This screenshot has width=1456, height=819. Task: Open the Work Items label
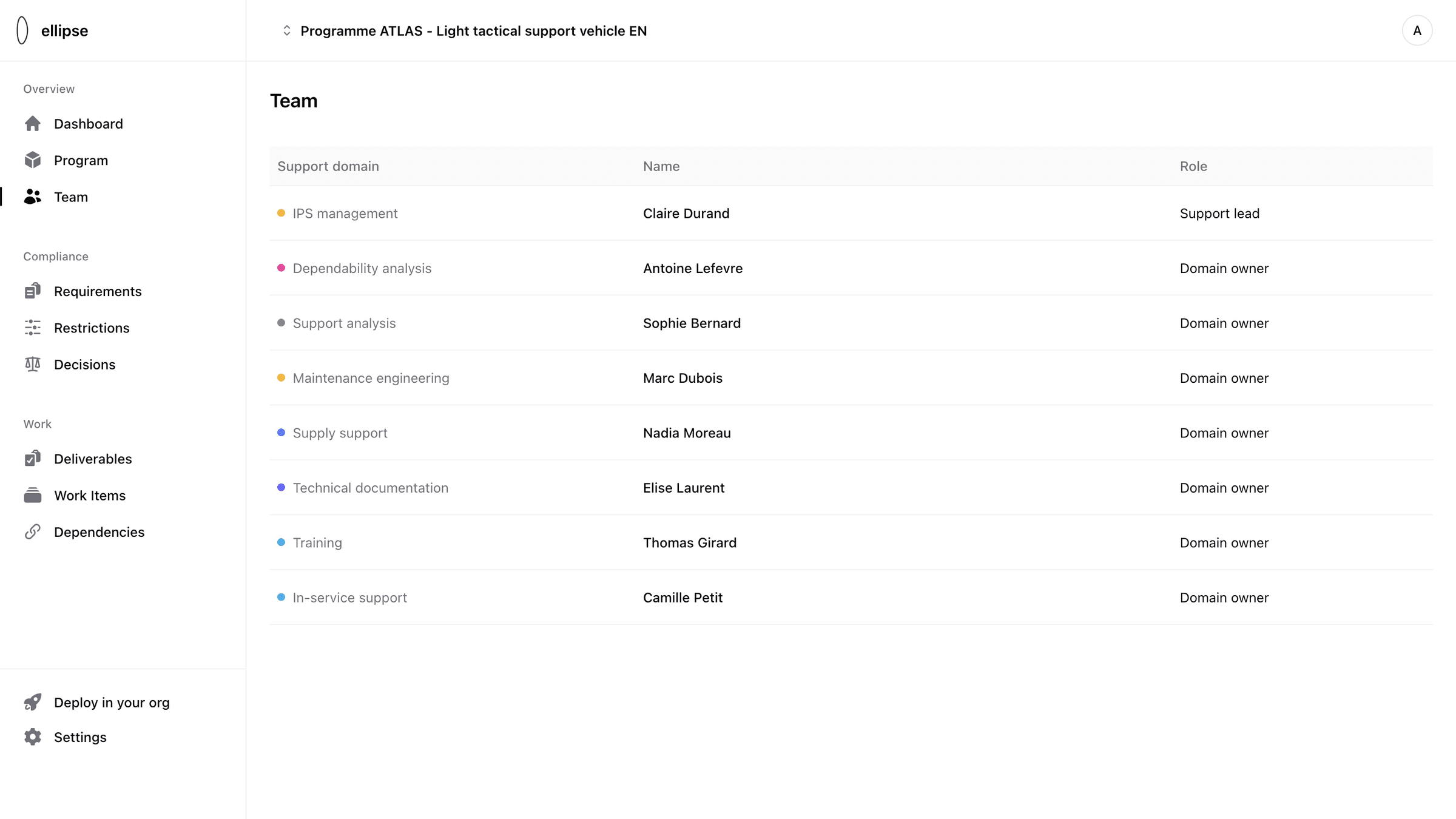pyautogui.click(x=90, y=495)
